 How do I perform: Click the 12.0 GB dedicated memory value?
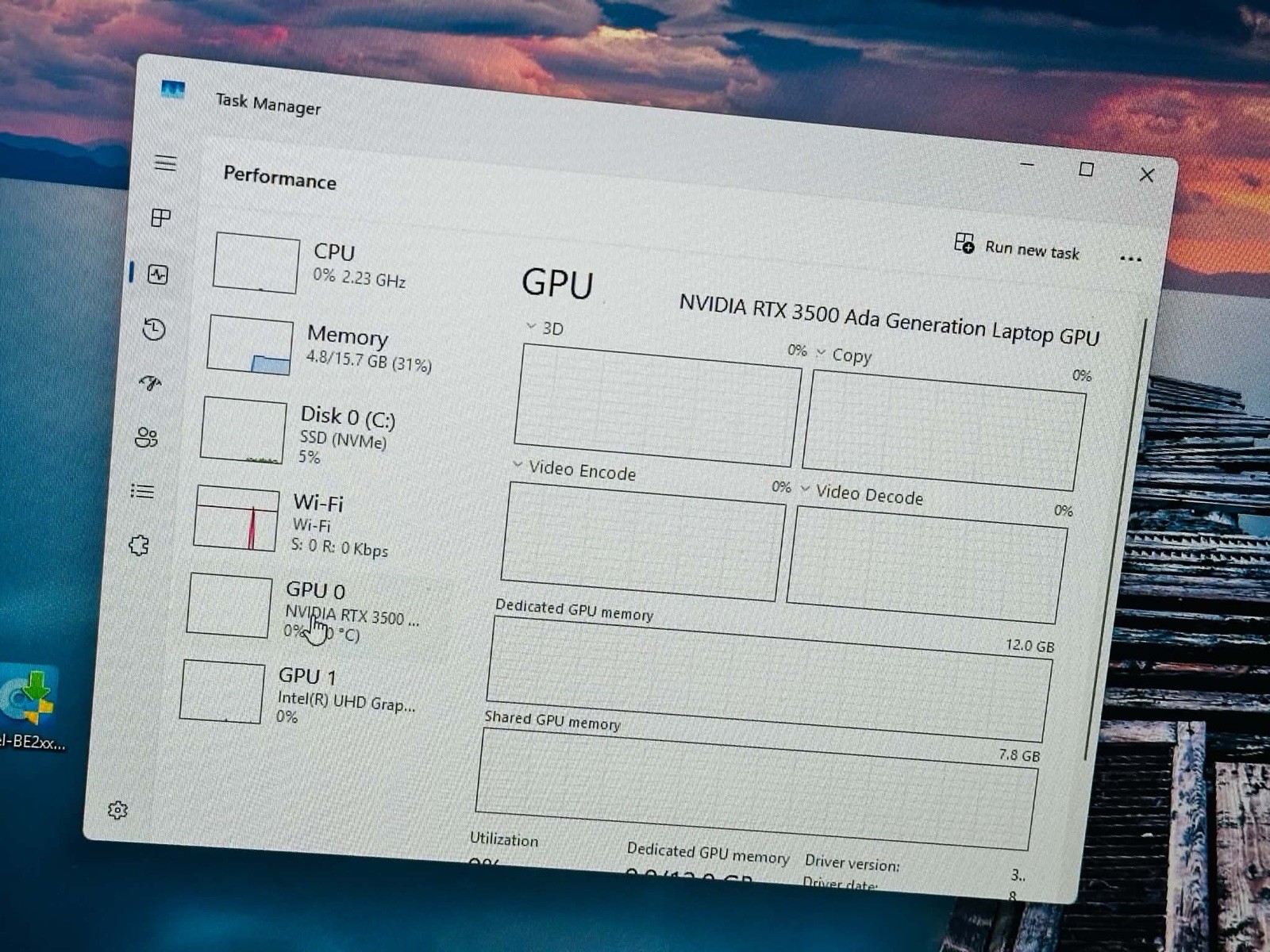(1030, 645)
